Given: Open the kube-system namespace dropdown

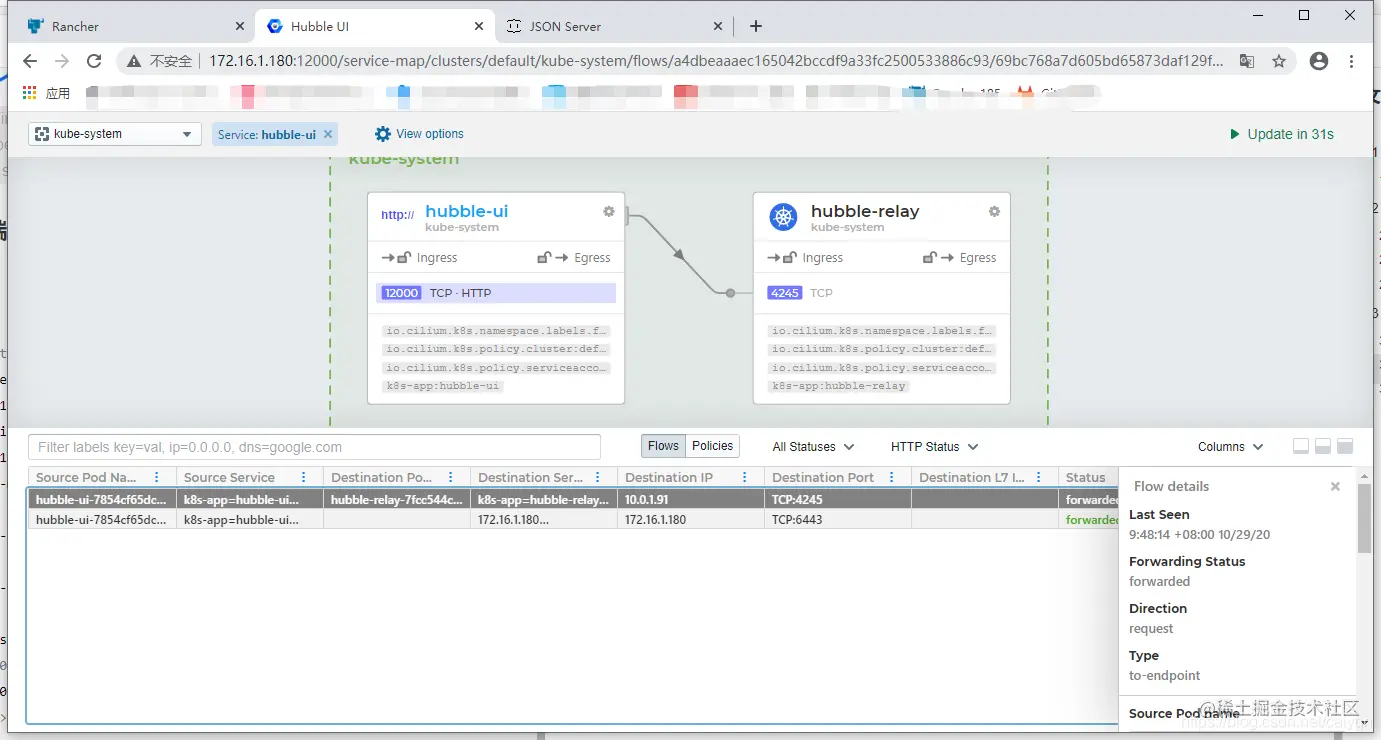Looking at the screenshot, I should point(114,134).
